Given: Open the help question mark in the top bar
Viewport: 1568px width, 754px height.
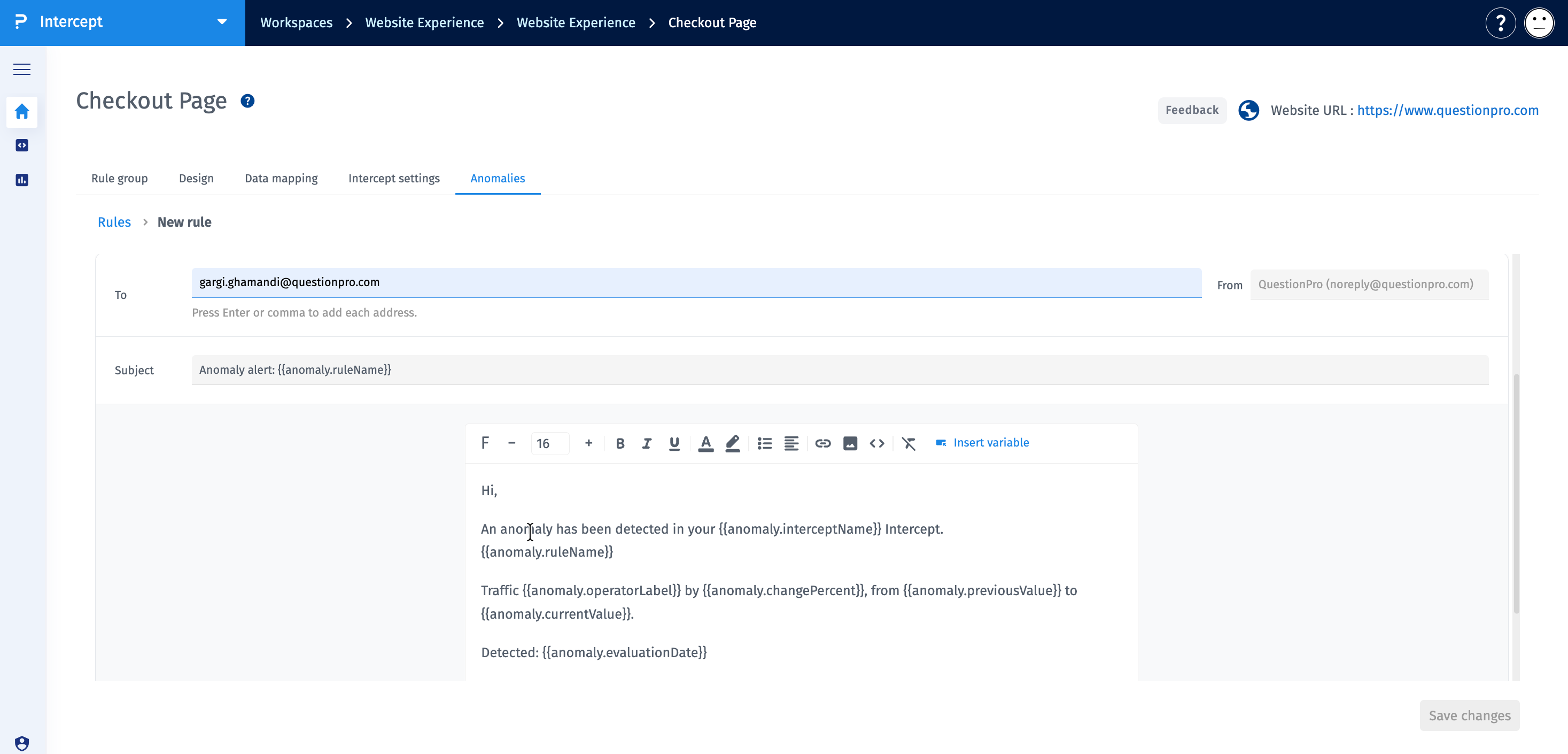Looking at the screenshot, I should pyautogui.click(x=1501, y=23).
